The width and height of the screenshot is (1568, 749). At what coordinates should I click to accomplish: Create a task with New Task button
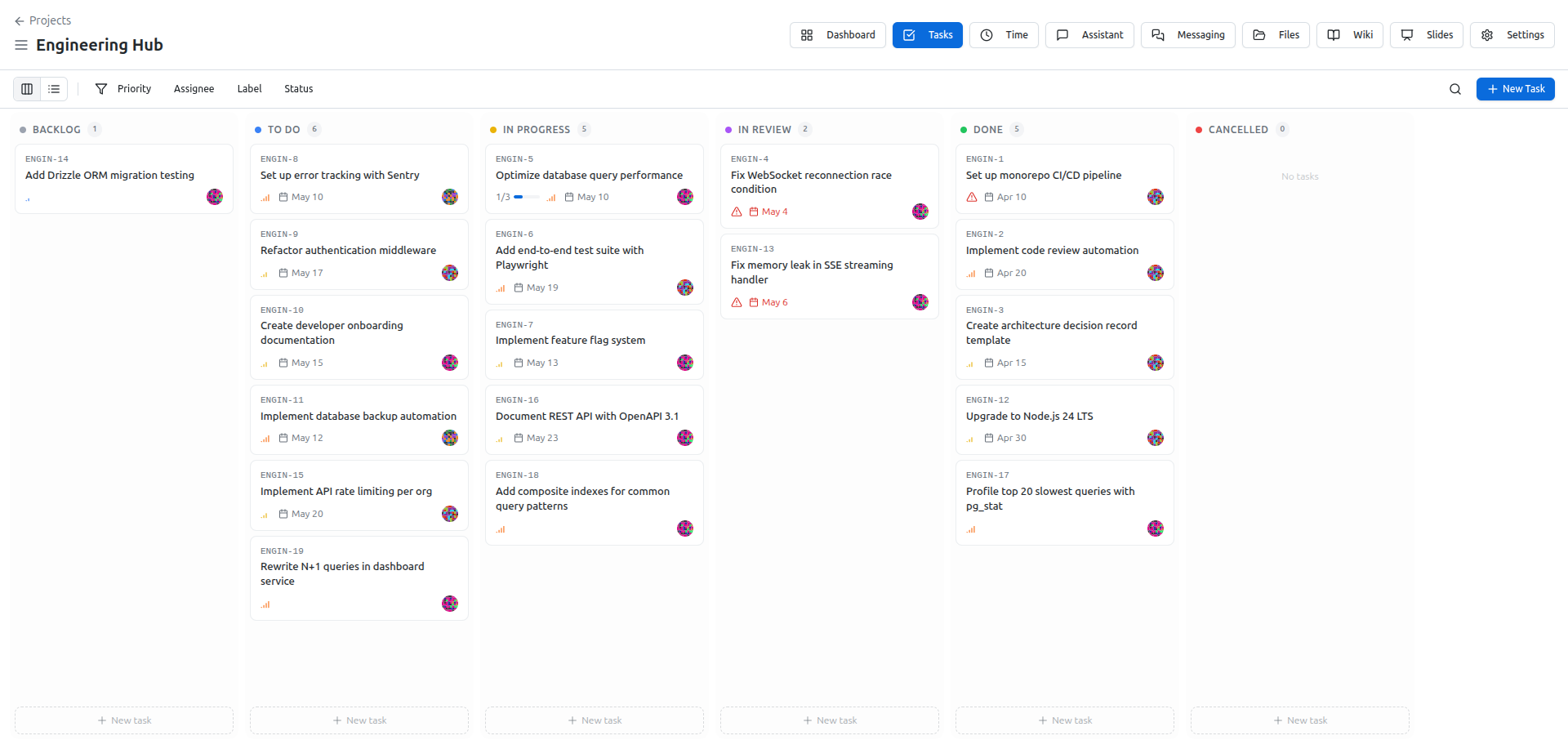pyautogui.click(x=1515, y=89)
